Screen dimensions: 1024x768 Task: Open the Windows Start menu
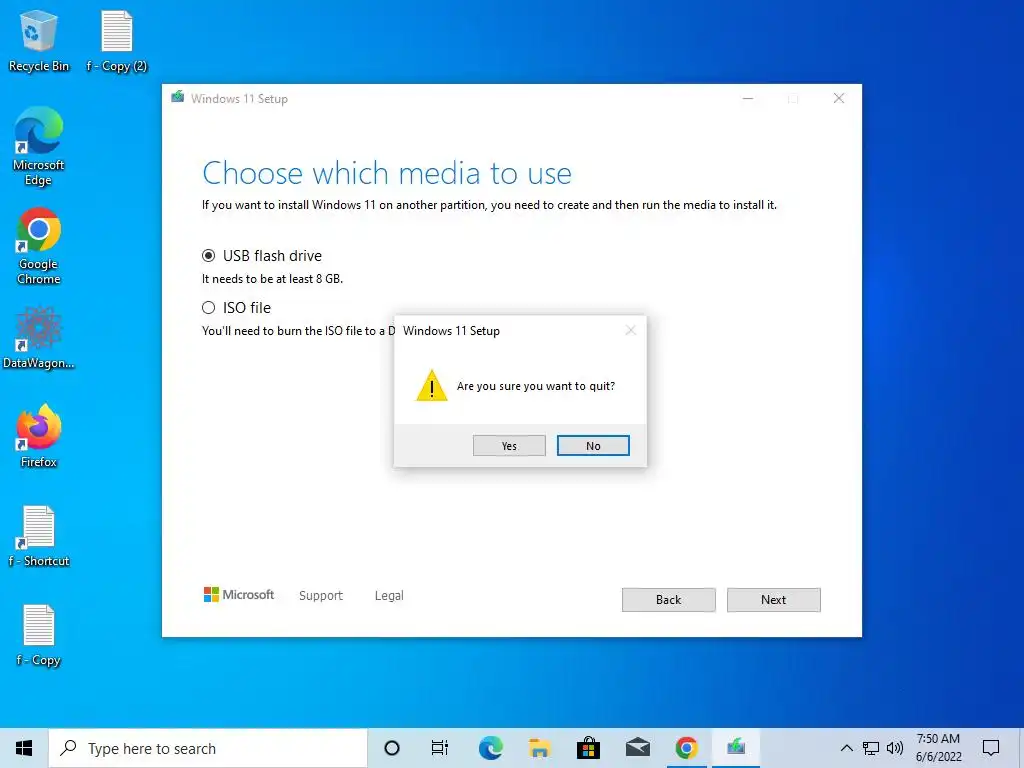click(x=24, y=748)
